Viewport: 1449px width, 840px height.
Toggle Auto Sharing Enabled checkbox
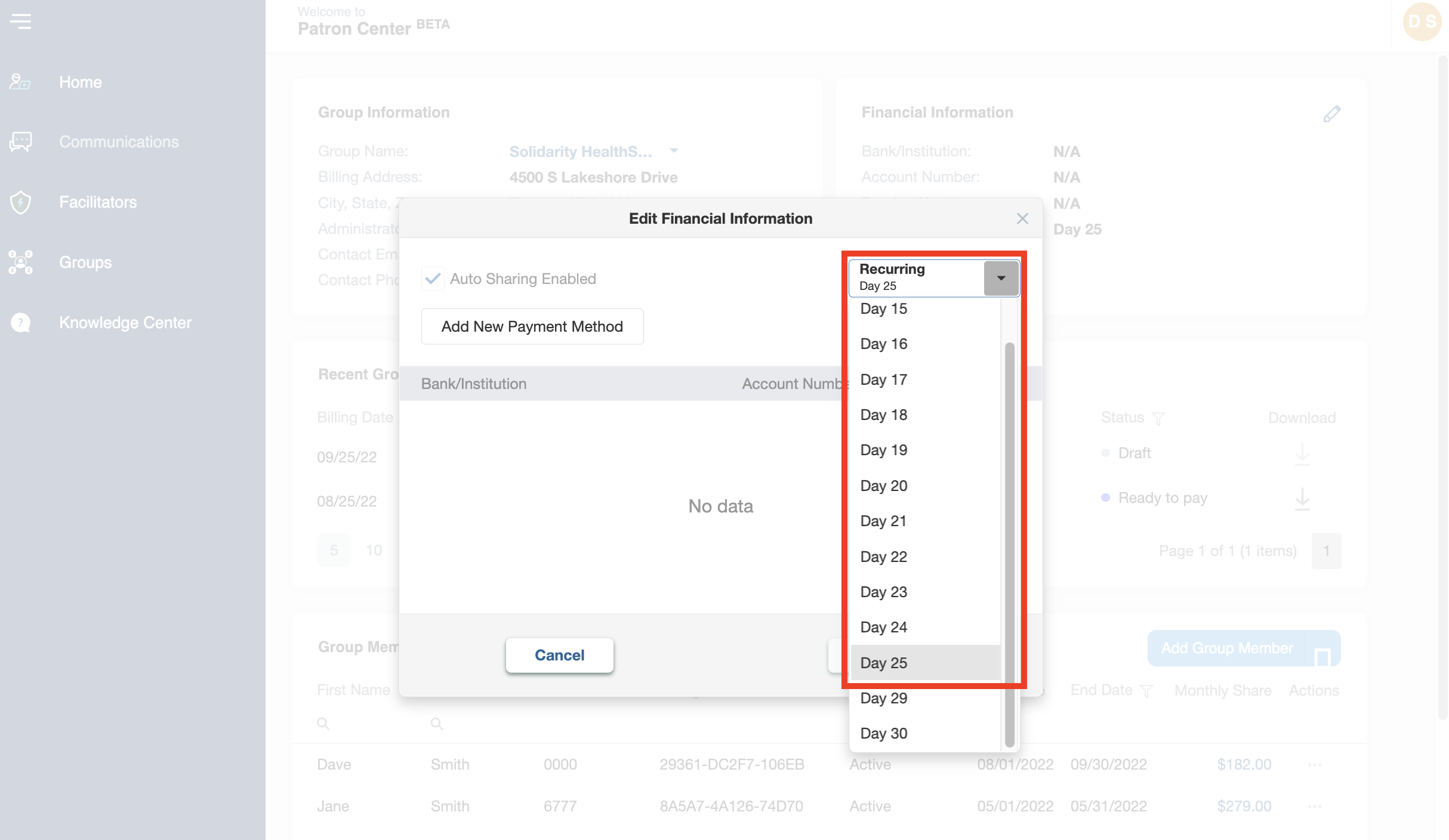pyautogui.click(x=433, y=279)
